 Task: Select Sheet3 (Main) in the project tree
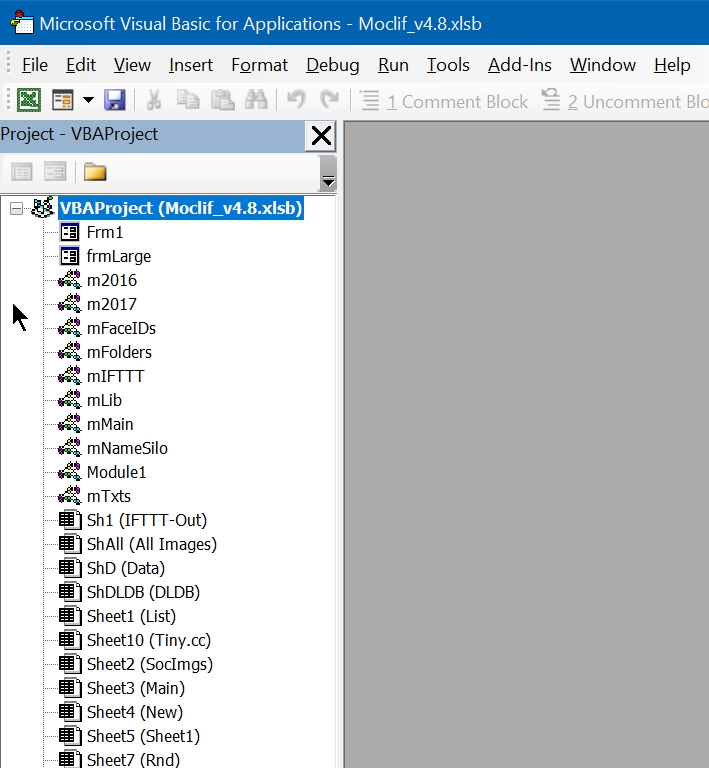pyautogui.click(x=135, y=688)
